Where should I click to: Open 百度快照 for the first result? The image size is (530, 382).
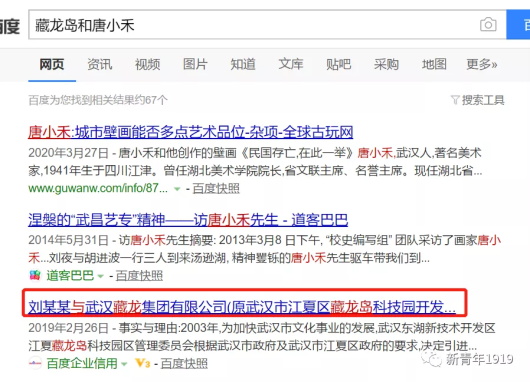click(216, 189)
